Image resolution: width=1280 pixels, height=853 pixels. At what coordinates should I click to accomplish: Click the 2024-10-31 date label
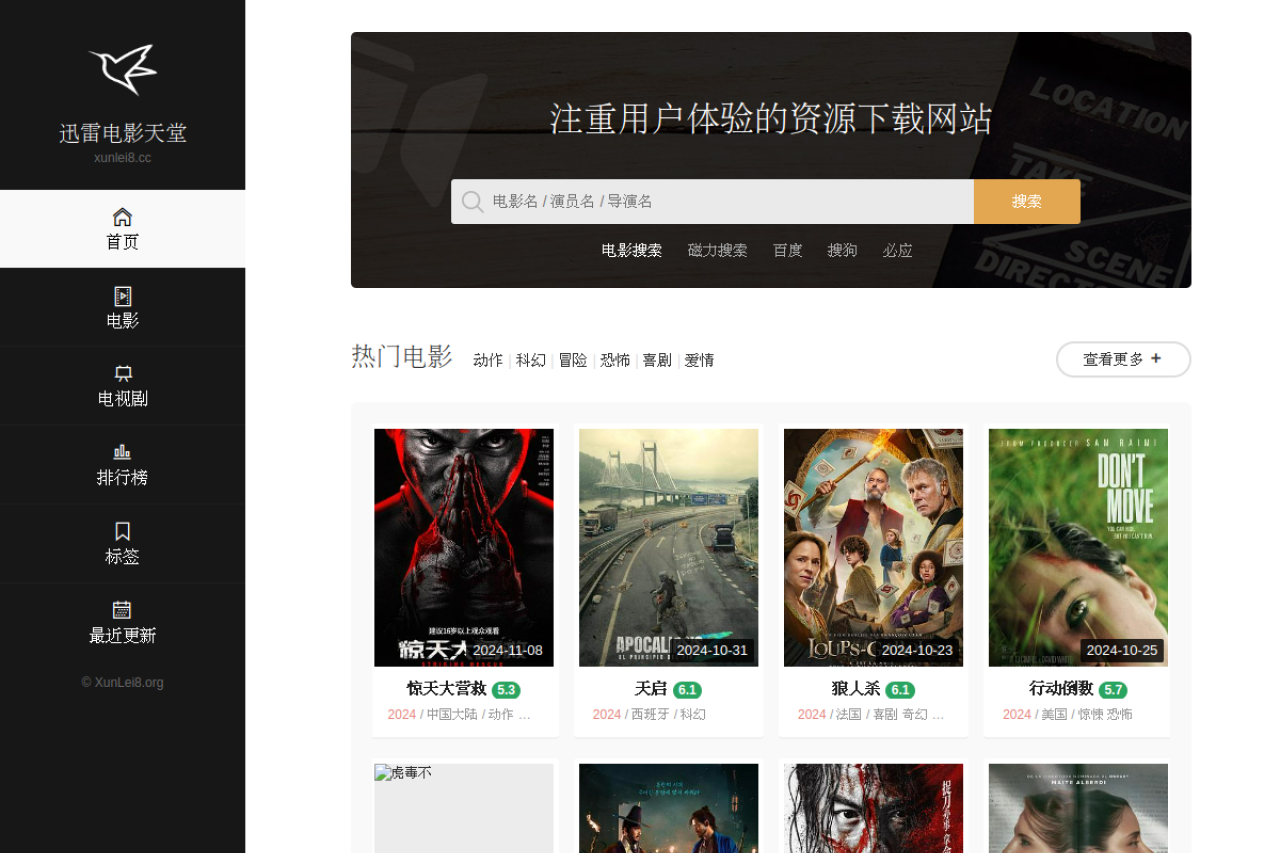[712, 651]
